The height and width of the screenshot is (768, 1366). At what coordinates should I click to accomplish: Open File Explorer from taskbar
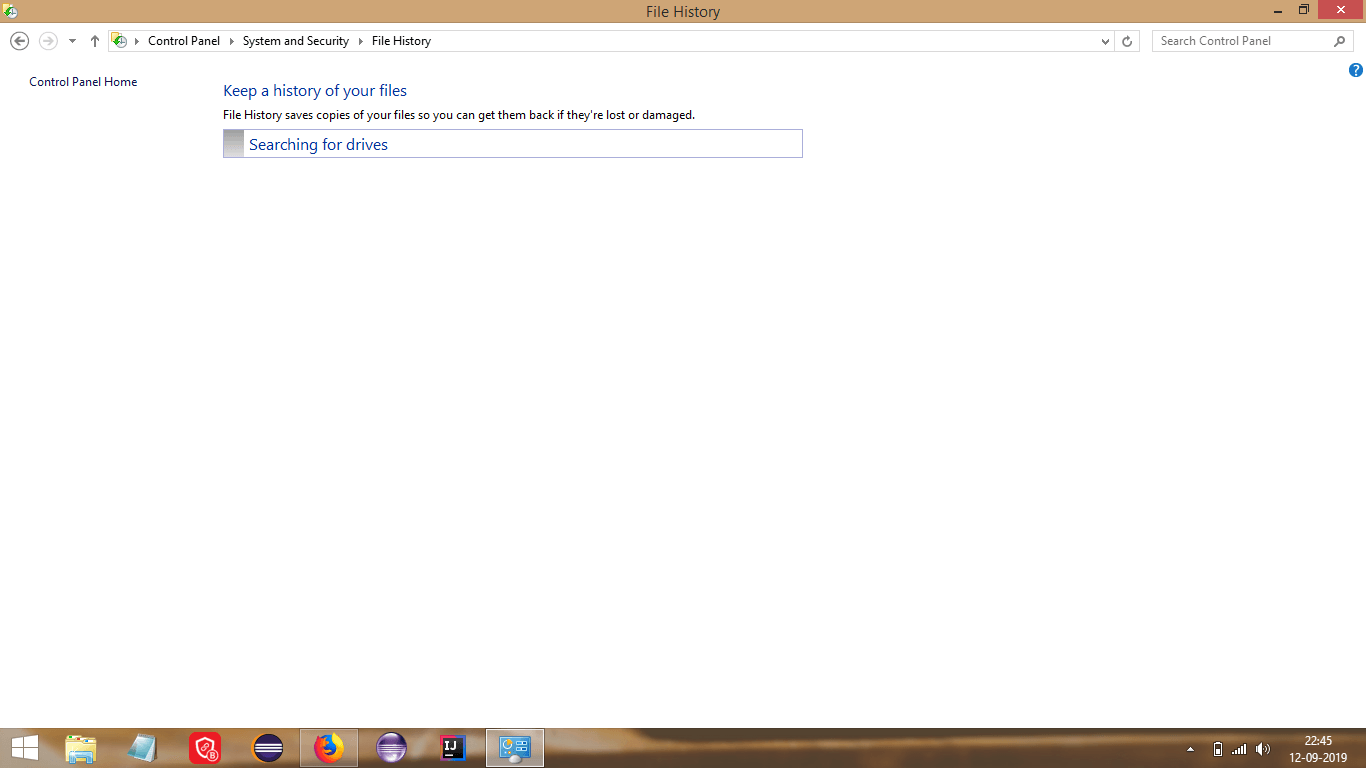point(81,748)
